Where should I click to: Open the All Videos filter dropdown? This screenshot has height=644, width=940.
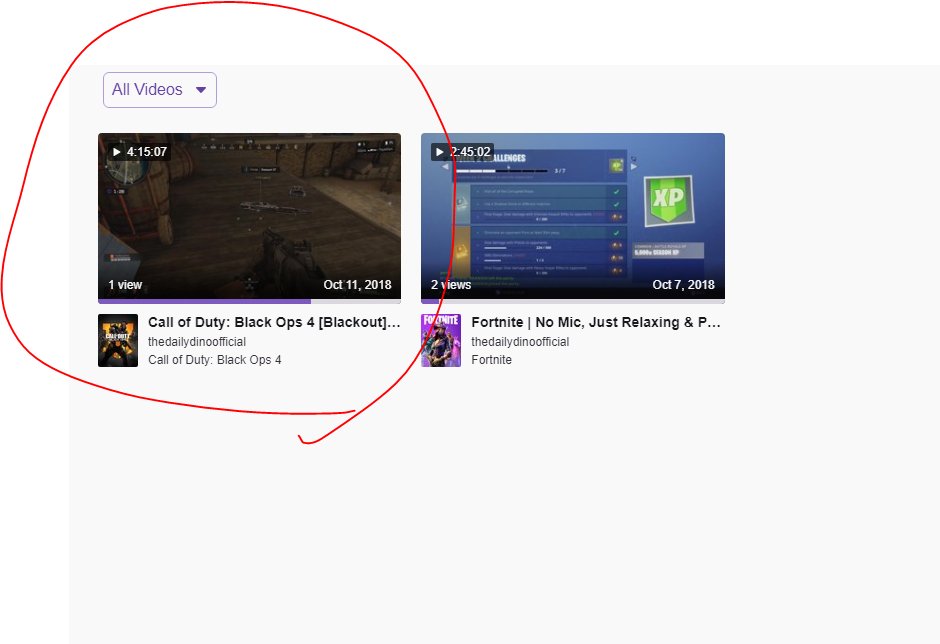(159, 90)
